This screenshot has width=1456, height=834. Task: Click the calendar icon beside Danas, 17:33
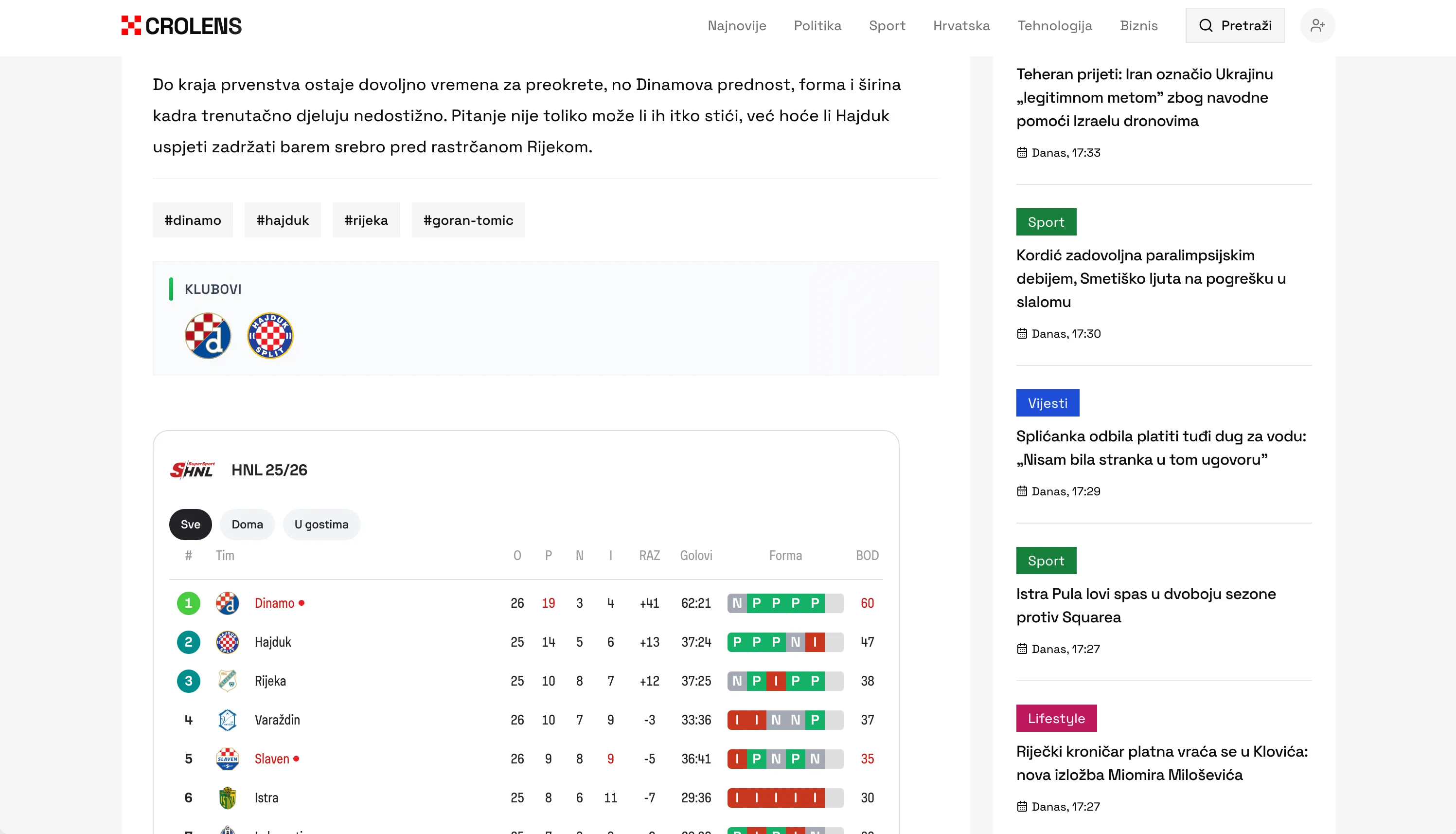click(1022, 152)
